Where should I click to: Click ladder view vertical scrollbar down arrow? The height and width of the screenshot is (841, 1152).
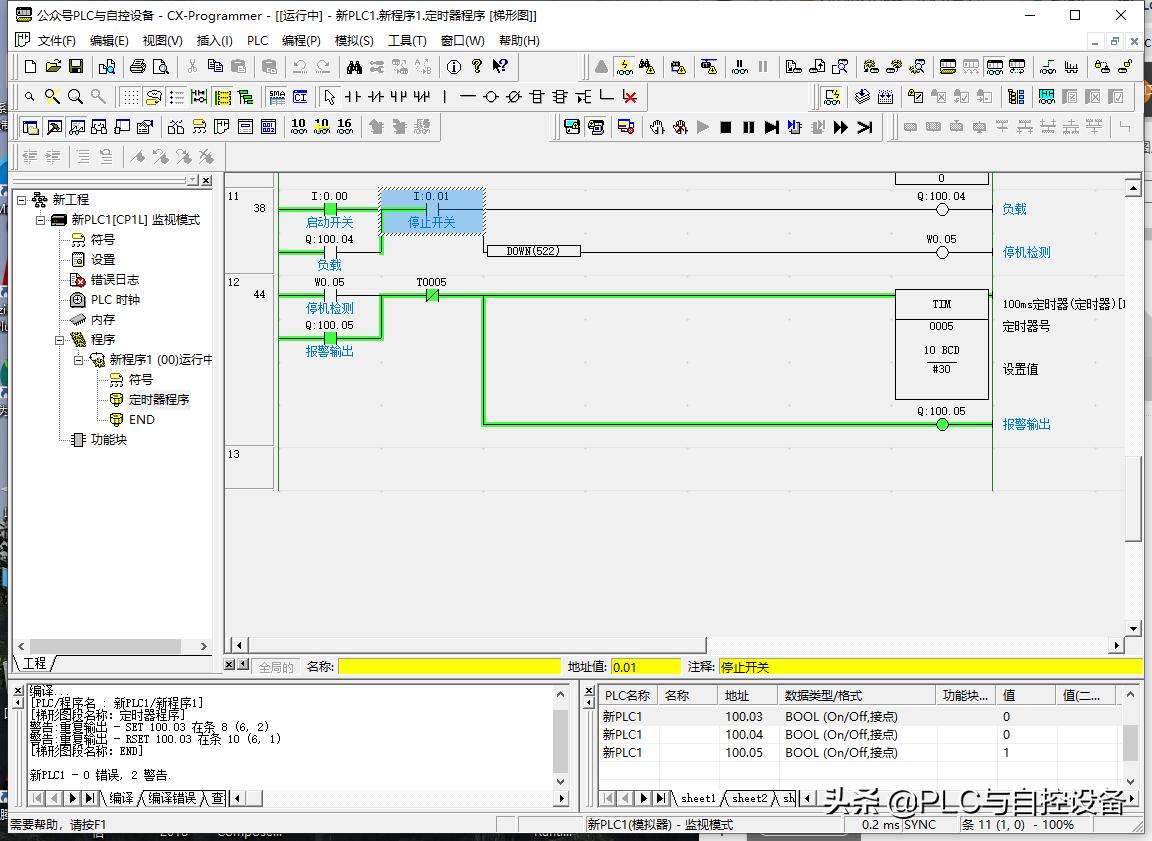point(1133,629)
